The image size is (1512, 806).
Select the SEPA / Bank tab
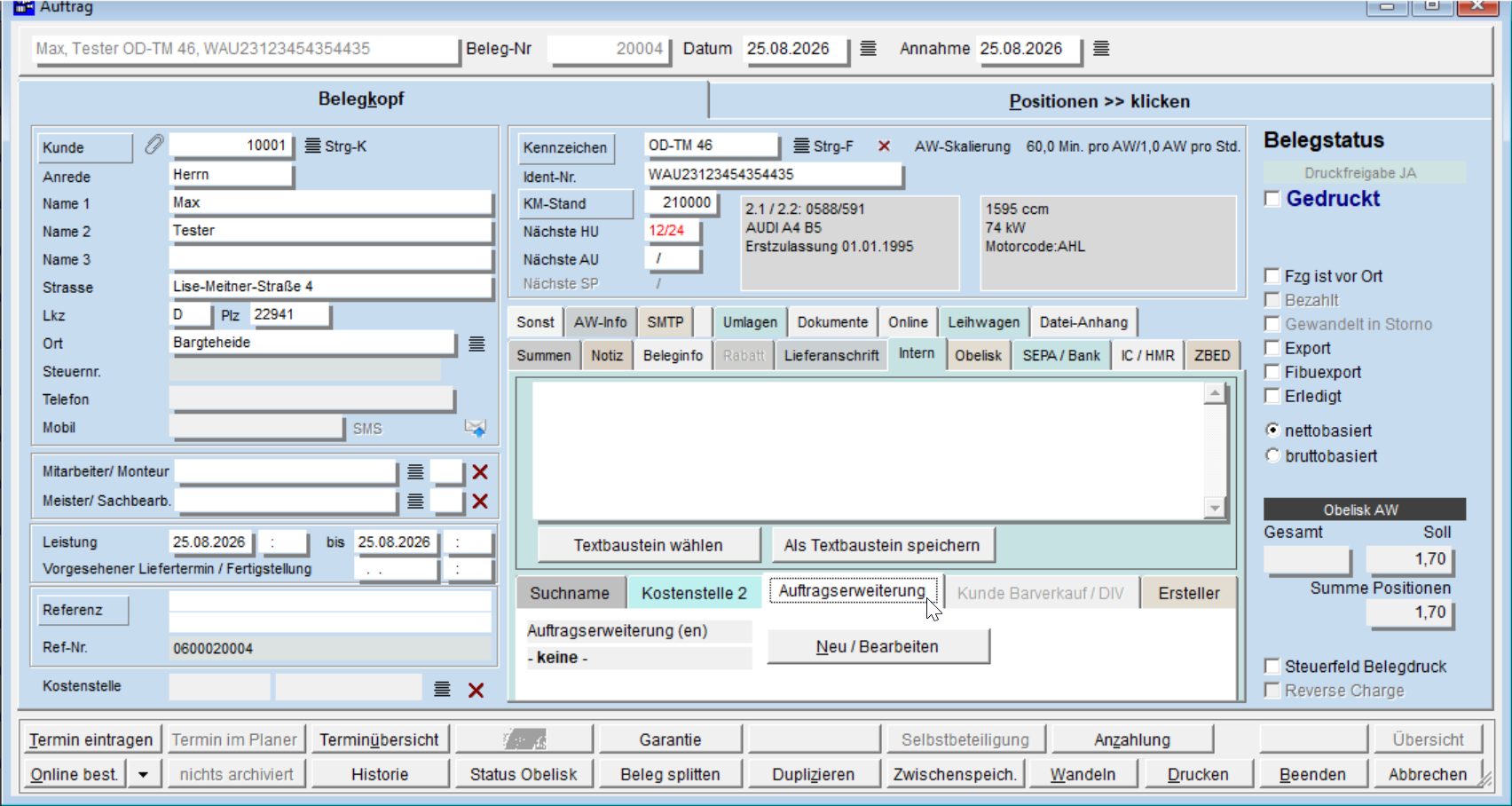click(1061, 355)
